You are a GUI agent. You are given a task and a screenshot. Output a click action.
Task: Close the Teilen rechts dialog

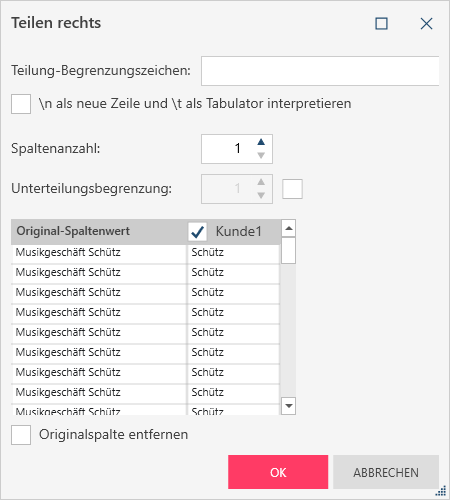(426, 24)
